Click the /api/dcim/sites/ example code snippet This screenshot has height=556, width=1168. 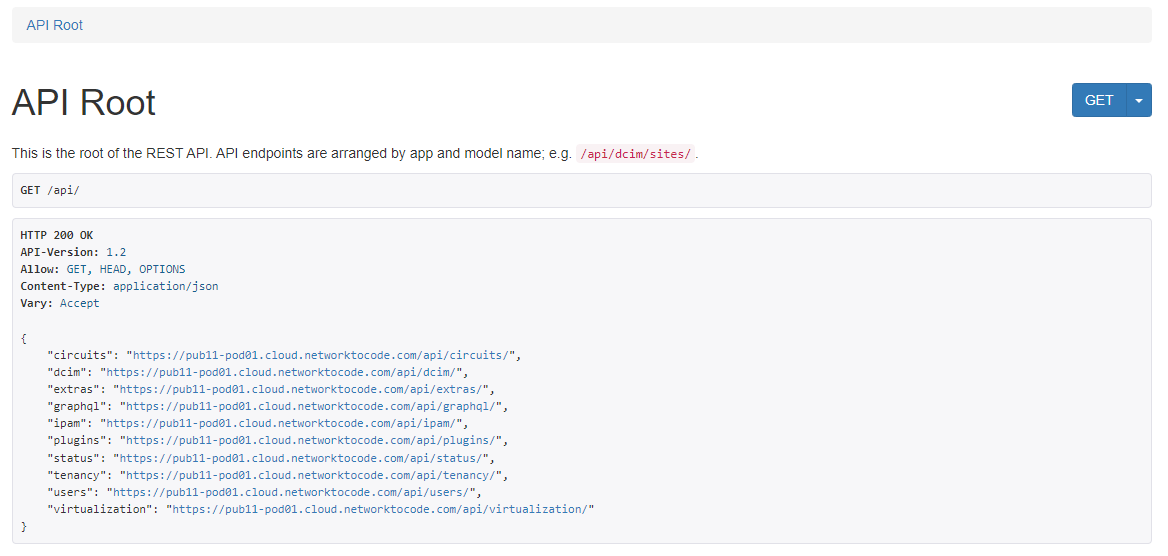[636, 154]
